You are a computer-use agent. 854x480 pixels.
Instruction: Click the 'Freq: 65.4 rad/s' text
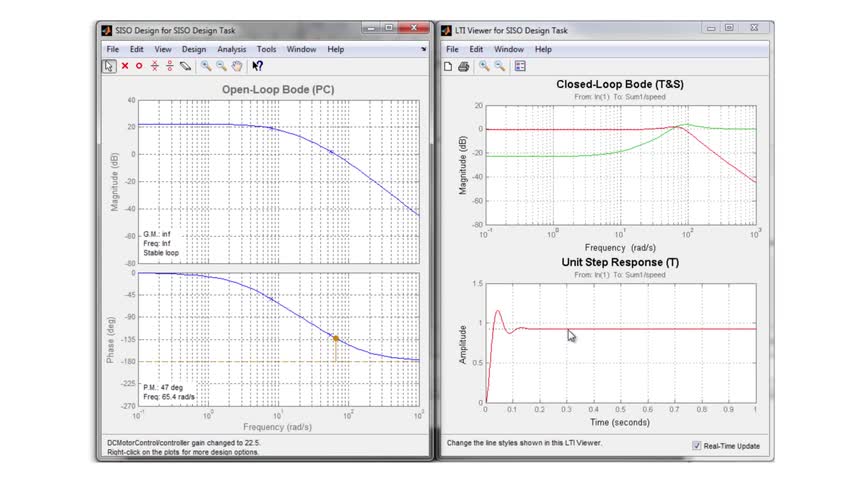[169, 397]
